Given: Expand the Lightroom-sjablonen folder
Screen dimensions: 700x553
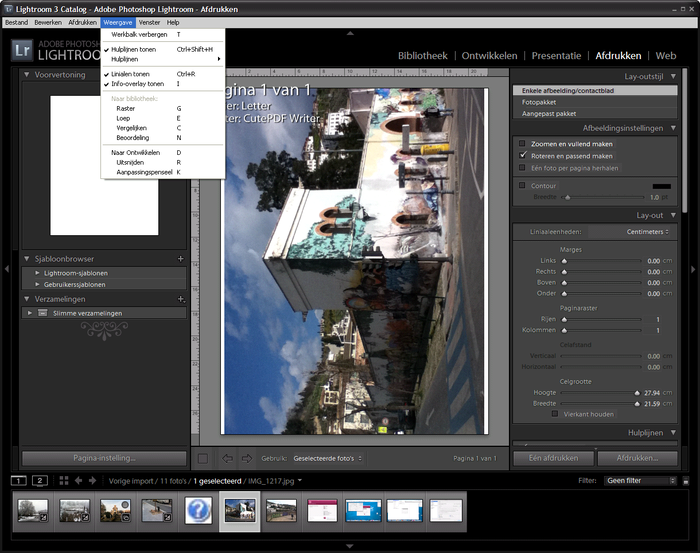Looking at the screenshot, I should [x=37, y=273].
